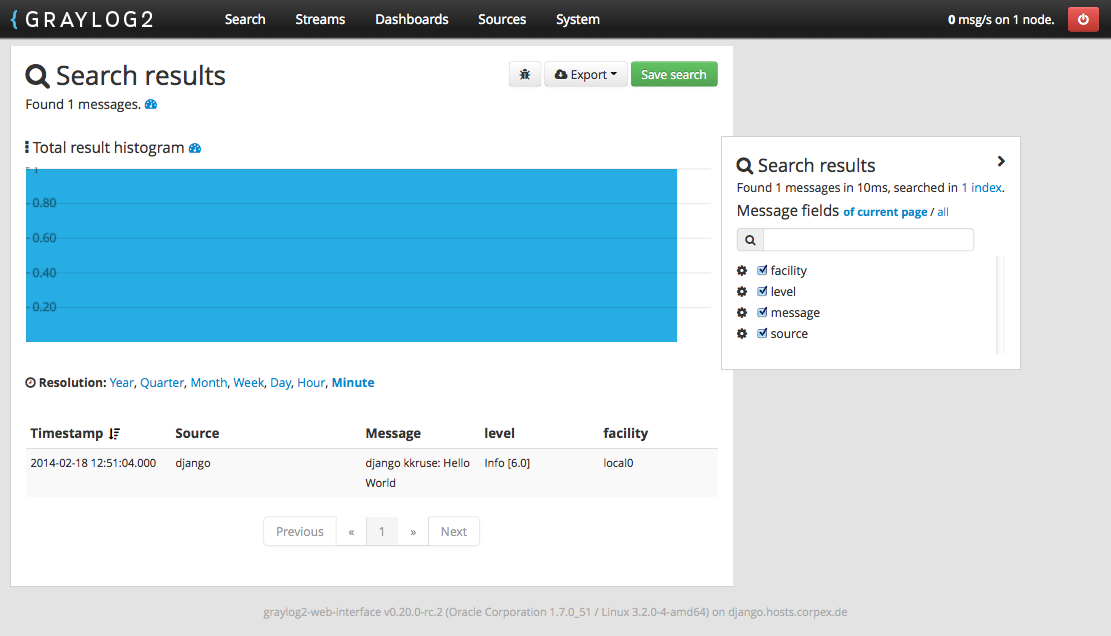Focus the message fields filter input

pyautogui.click(x=867, y=240)
